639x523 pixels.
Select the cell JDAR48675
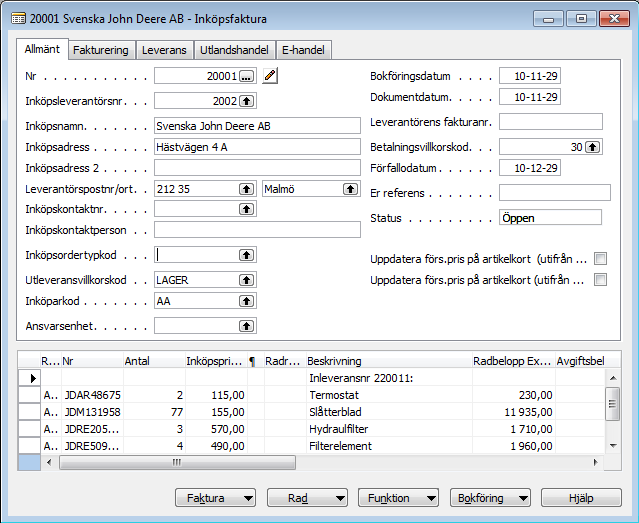click(93, 395)
